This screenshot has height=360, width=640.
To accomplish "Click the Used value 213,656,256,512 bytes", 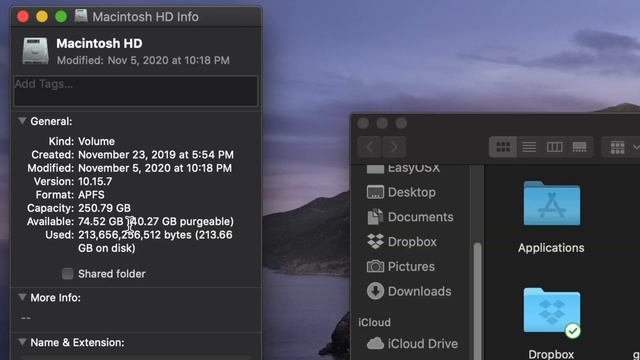I will click(135, 235).
